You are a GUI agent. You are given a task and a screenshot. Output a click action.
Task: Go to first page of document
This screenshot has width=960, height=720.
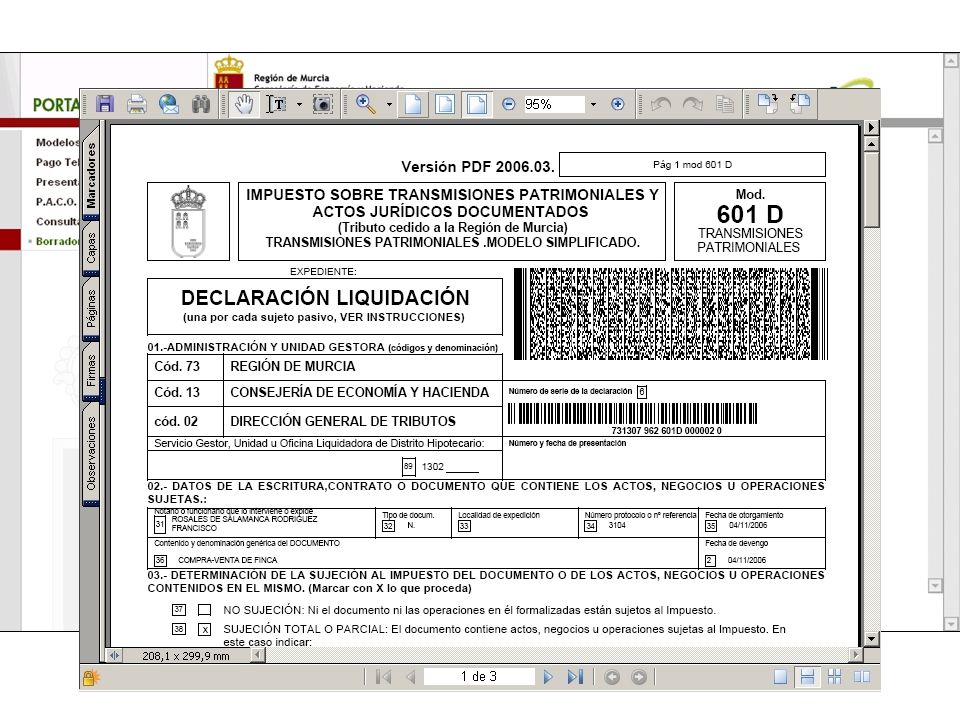coord(384,677)
